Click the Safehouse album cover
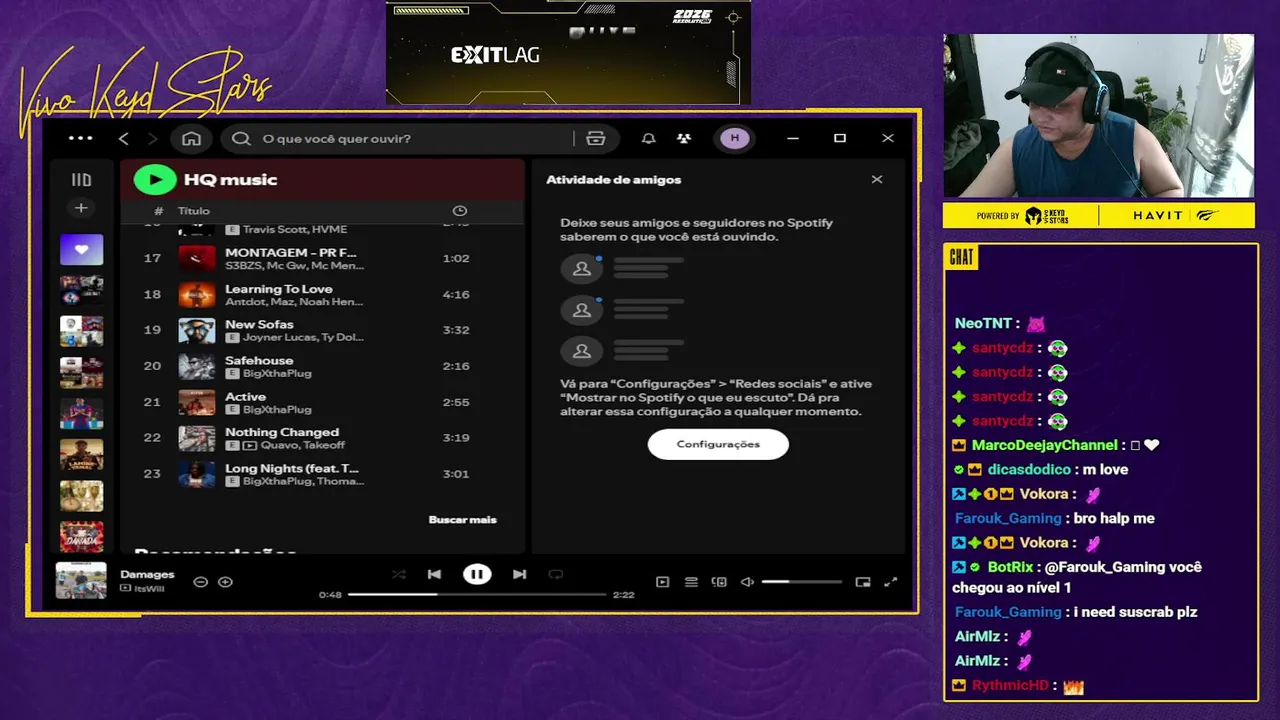Viewport: 1280px width, 720px height. pyautogui.click(x=197, y=366)
